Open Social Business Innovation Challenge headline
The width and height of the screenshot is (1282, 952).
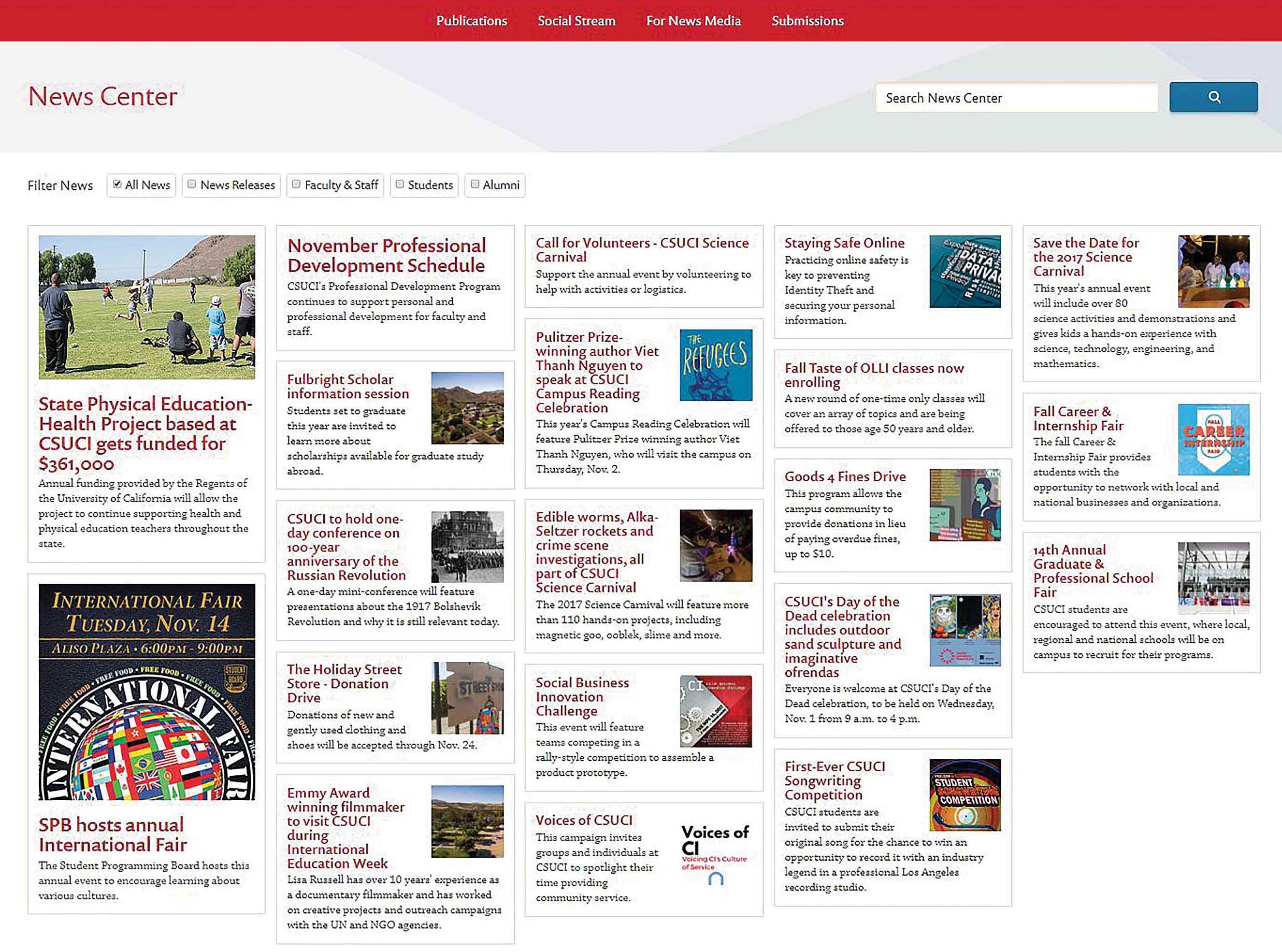582,697
